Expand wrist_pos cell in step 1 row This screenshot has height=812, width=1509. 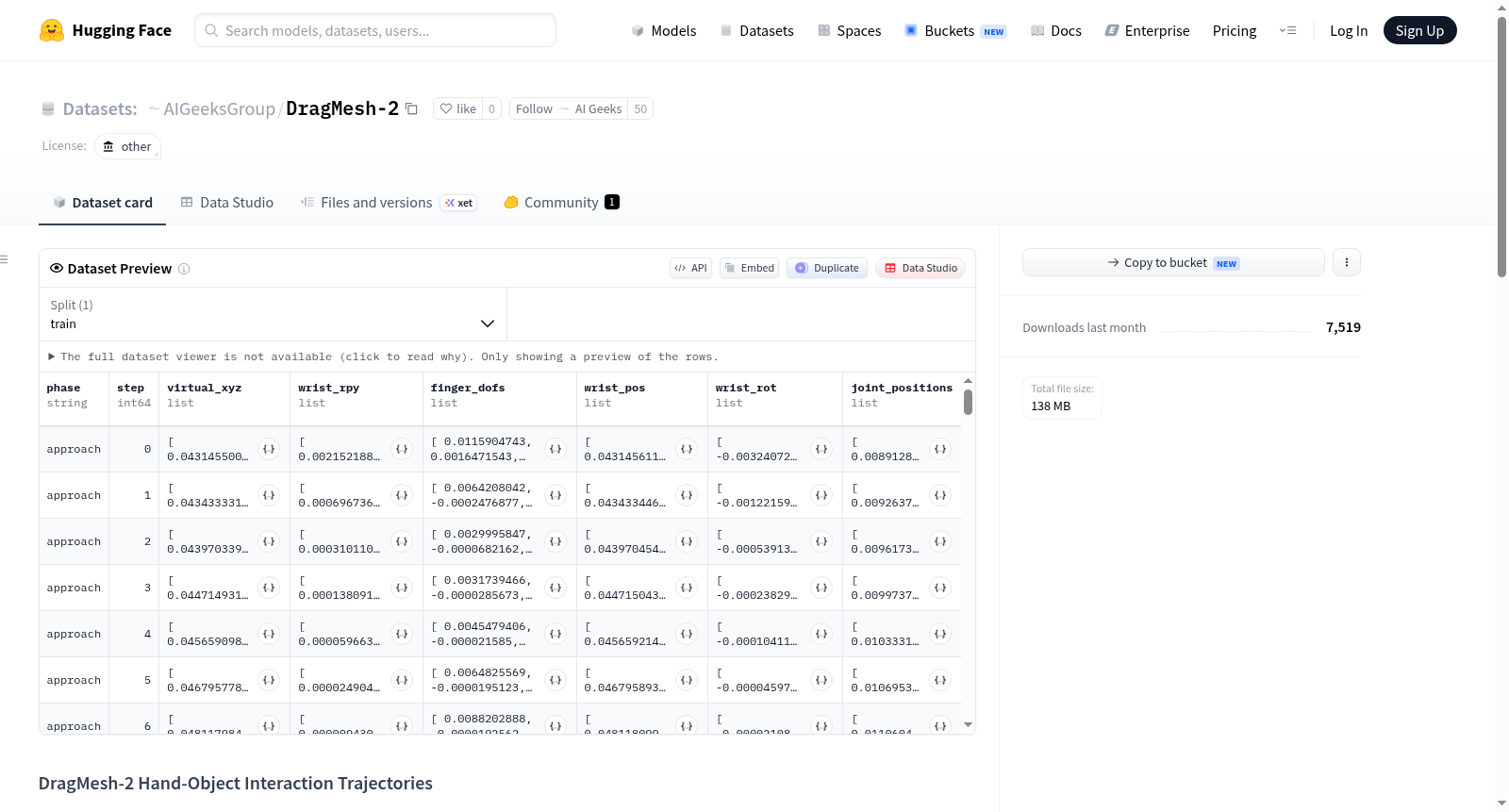click(687, 495)
